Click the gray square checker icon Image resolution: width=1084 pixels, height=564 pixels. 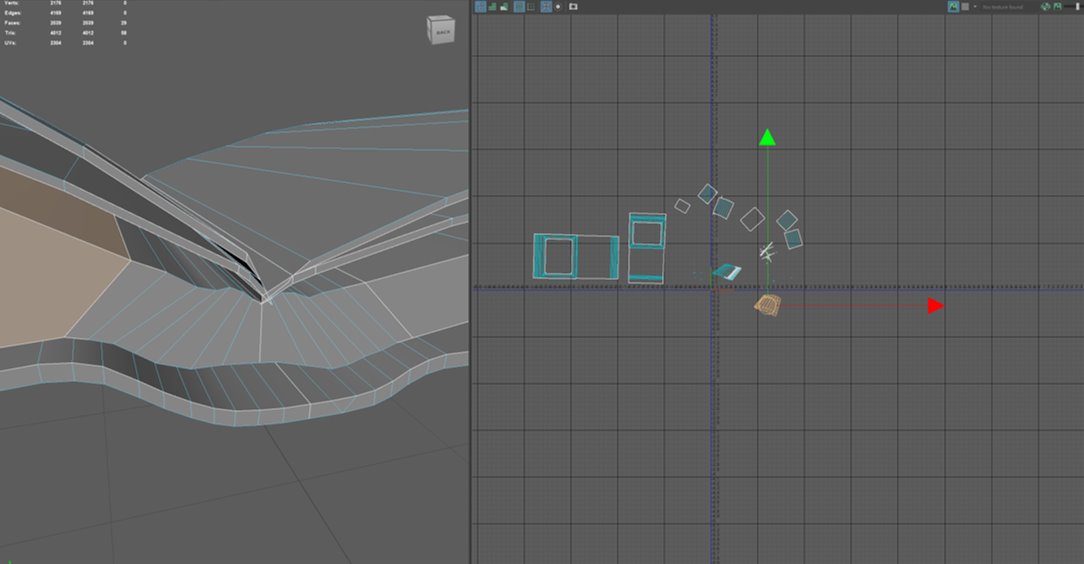click(965, 6)
